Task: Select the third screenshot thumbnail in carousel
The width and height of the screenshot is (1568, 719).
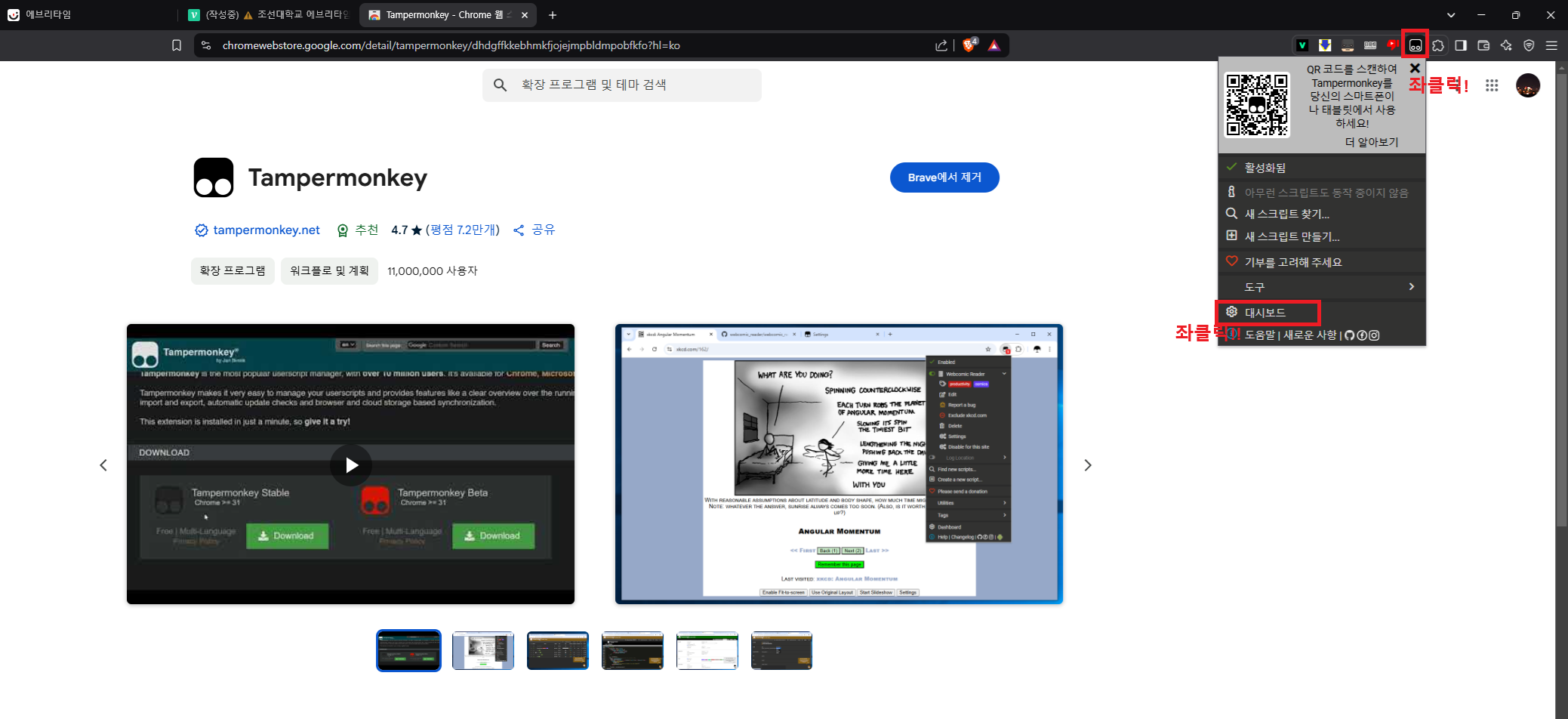Action: [x=558, y=650]
